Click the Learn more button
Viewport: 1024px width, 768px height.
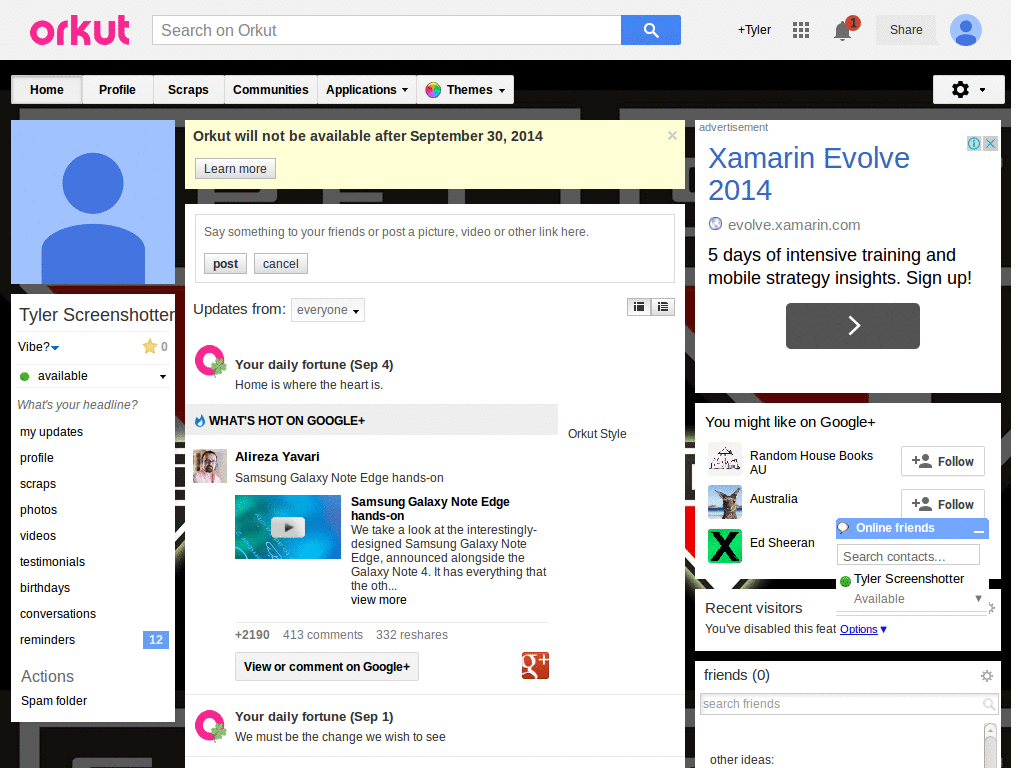[x=235, y=168]
